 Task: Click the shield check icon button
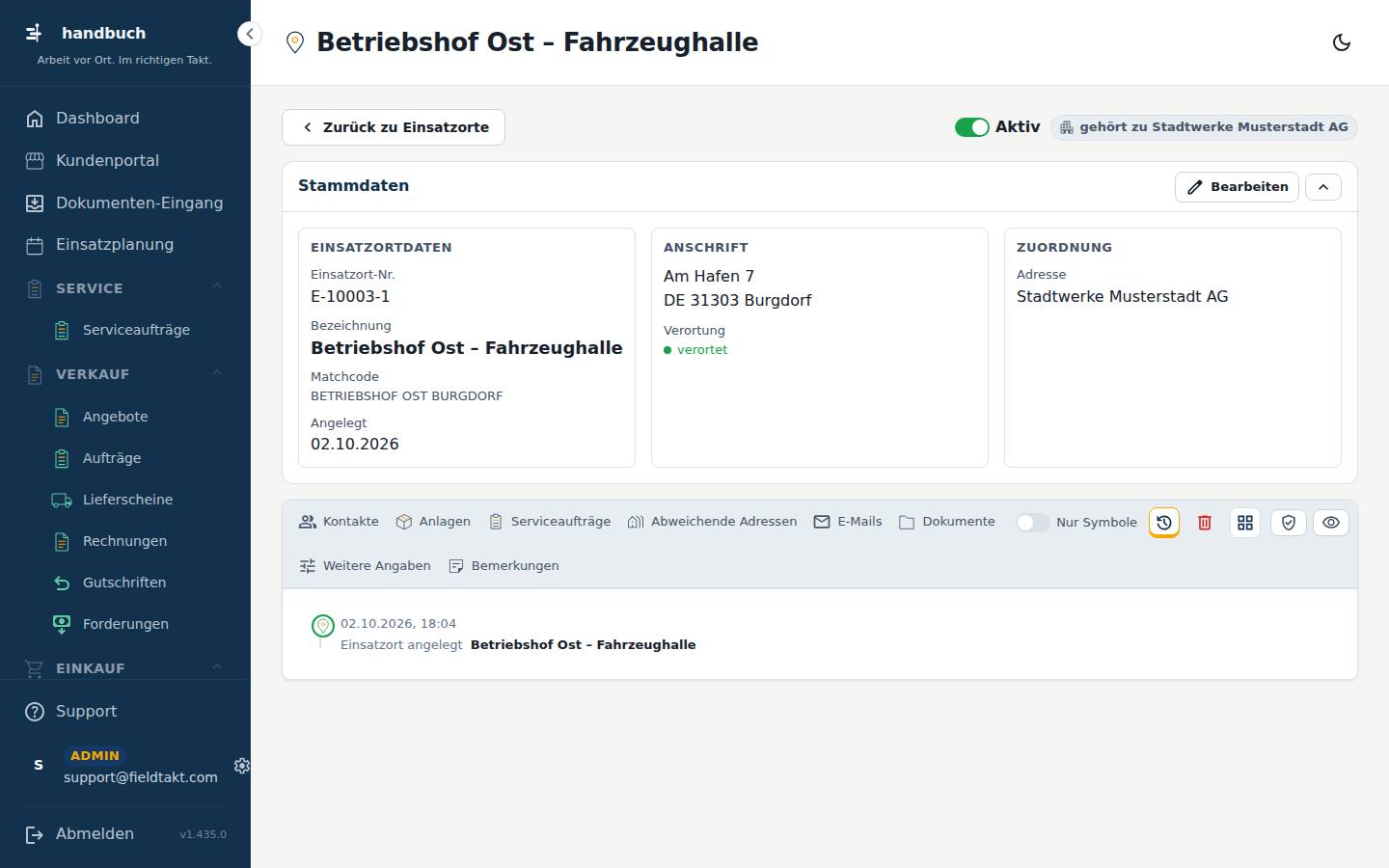coord(1289,523)
